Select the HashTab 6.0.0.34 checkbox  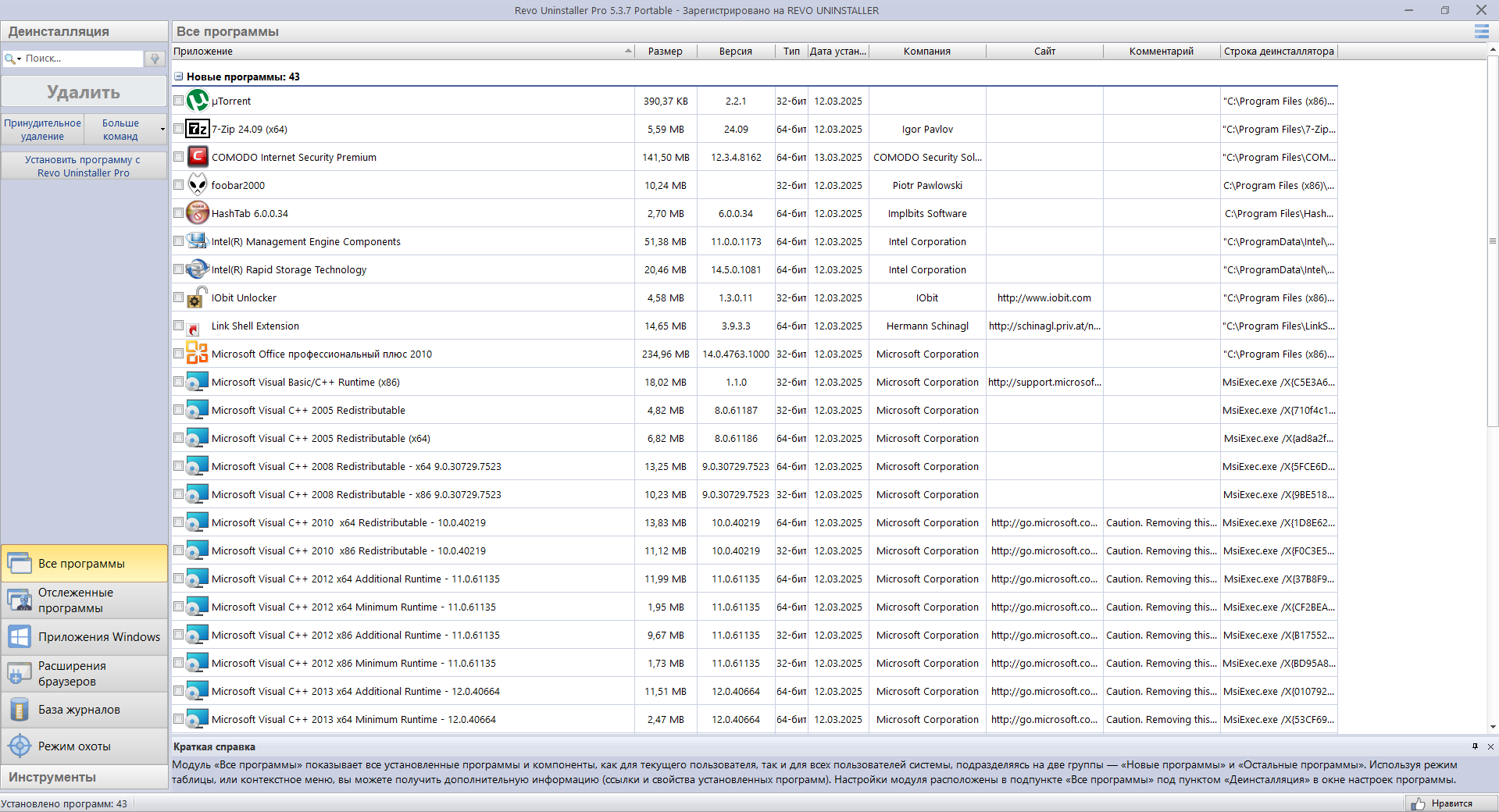coord(179,213)
